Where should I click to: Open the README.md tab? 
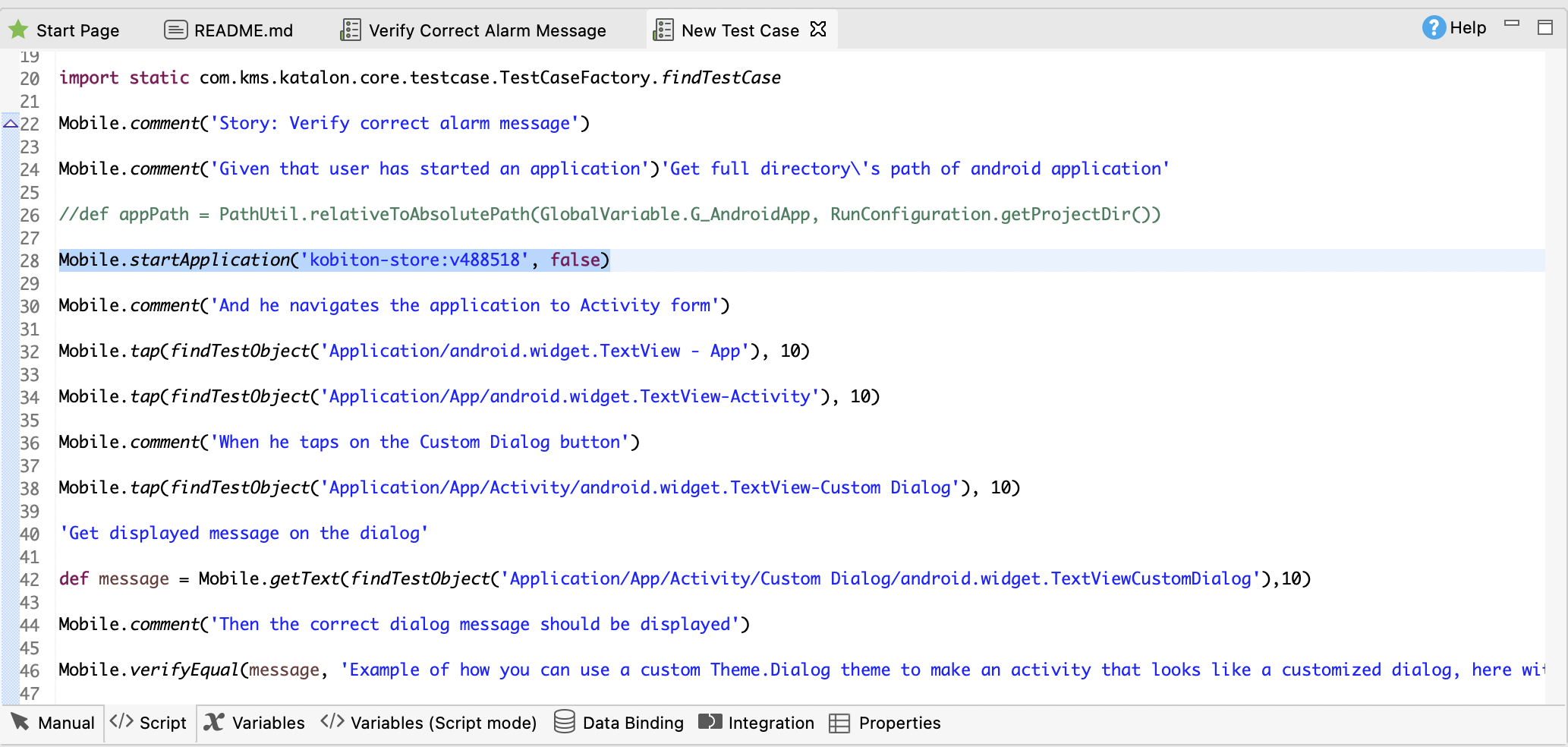tap(243, 30)
